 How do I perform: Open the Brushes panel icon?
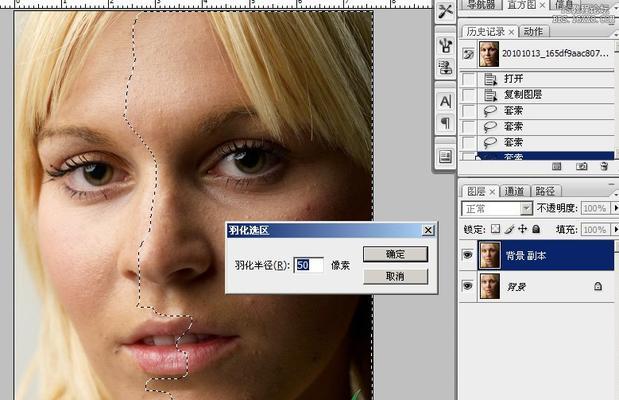coord(446,45)
